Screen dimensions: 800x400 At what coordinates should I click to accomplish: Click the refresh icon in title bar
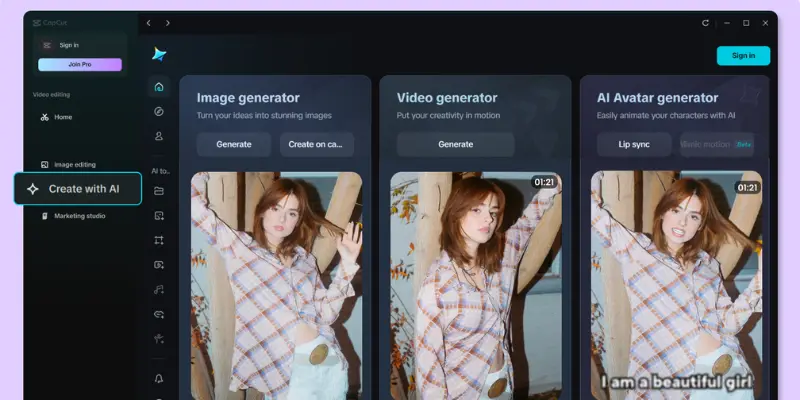coord(706,23)
